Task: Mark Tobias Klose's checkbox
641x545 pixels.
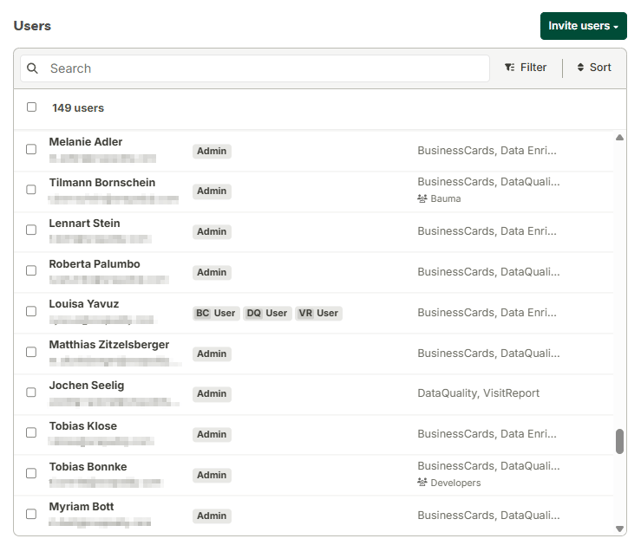Action: tap(31, 433)
